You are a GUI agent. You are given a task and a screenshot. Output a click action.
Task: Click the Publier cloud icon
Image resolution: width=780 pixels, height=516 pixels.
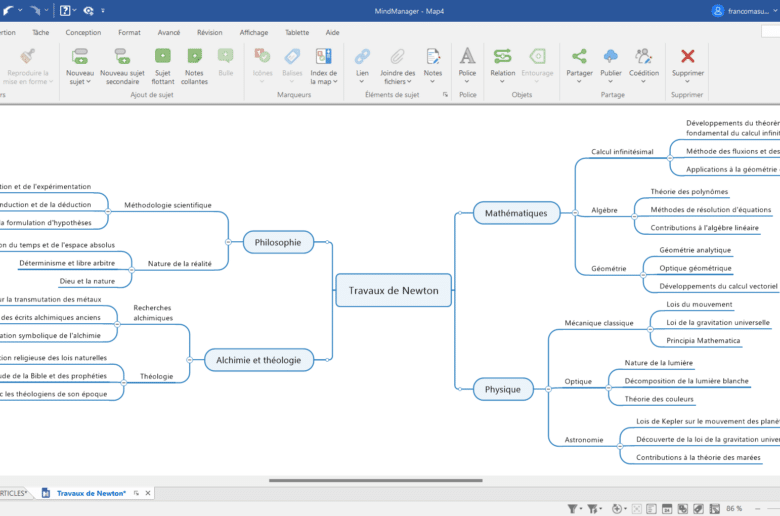coord(610,57)
